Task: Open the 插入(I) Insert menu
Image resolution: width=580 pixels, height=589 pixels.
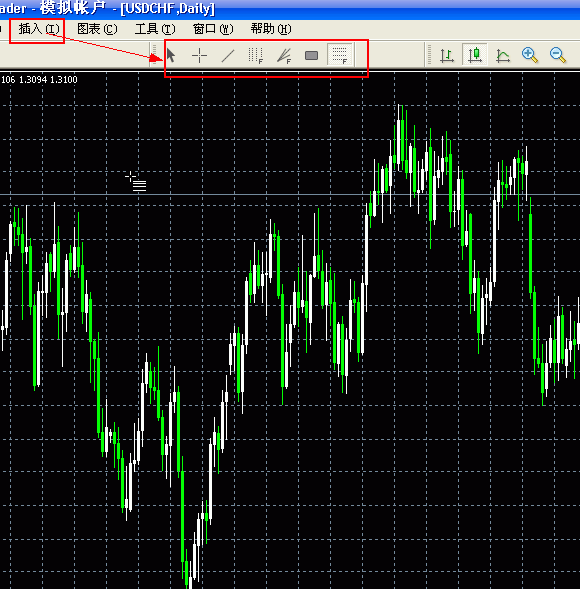Action: coord(39,29)
